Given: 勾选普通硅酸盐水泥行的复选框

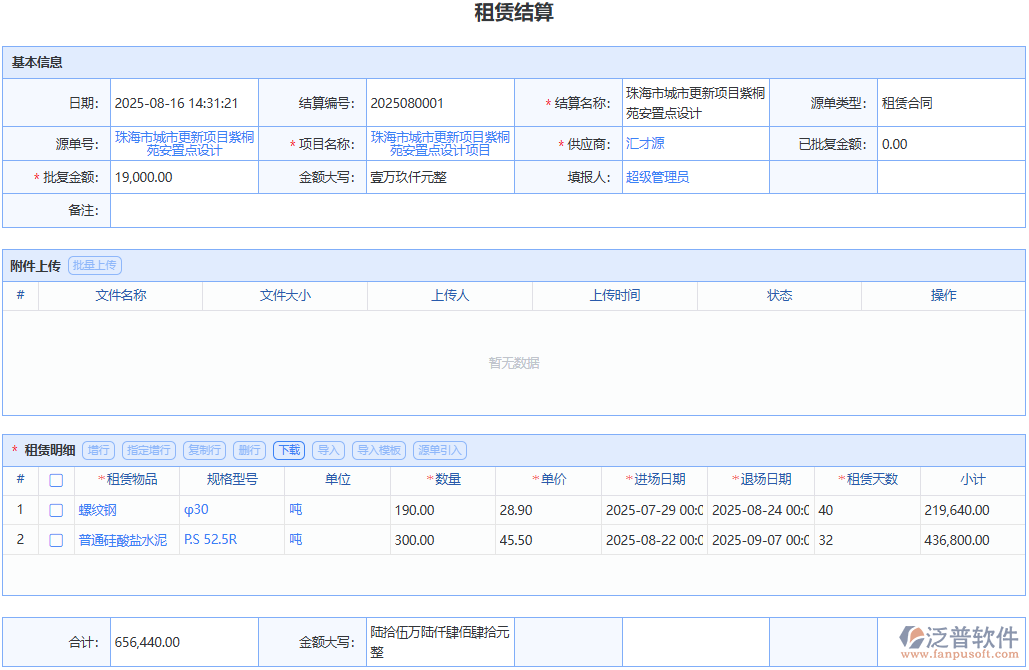Looking at the screenshot, I should [x=55, y=538].
